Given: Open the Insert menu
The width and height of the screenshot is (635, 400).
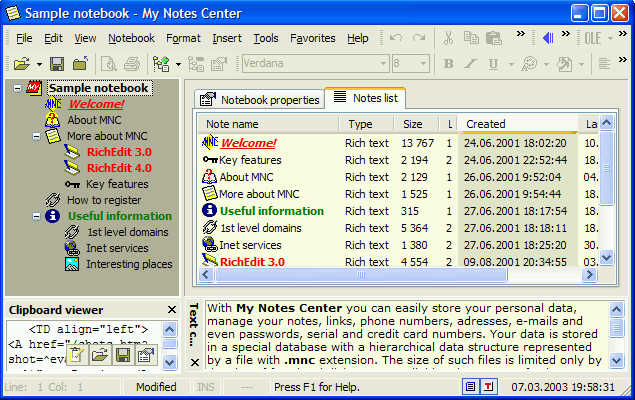Looking at the screenshot, I should [227, 38].
